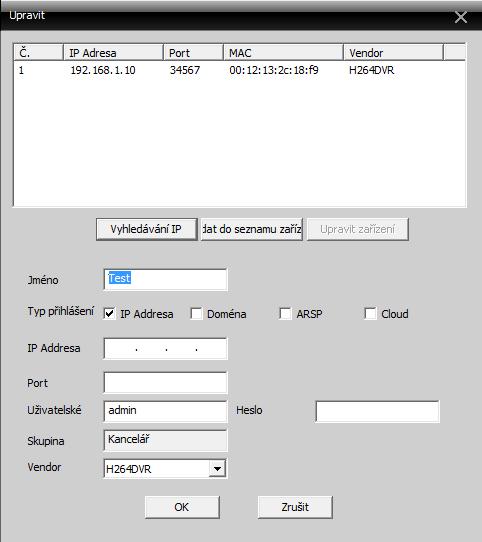Focus the Jméno field containing Test
This screenshot has height=542, width=482.
(x=165, y=279)
